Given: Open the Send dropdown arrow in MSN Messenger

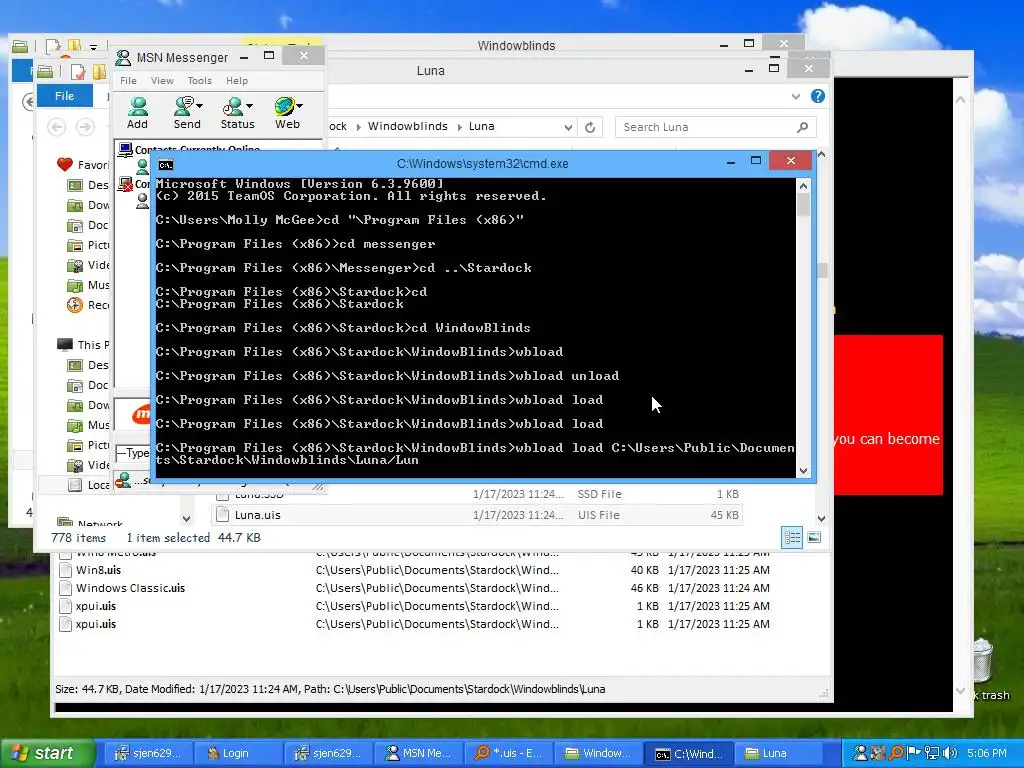Looking at the screenshot, I should (x=199, y=106).
